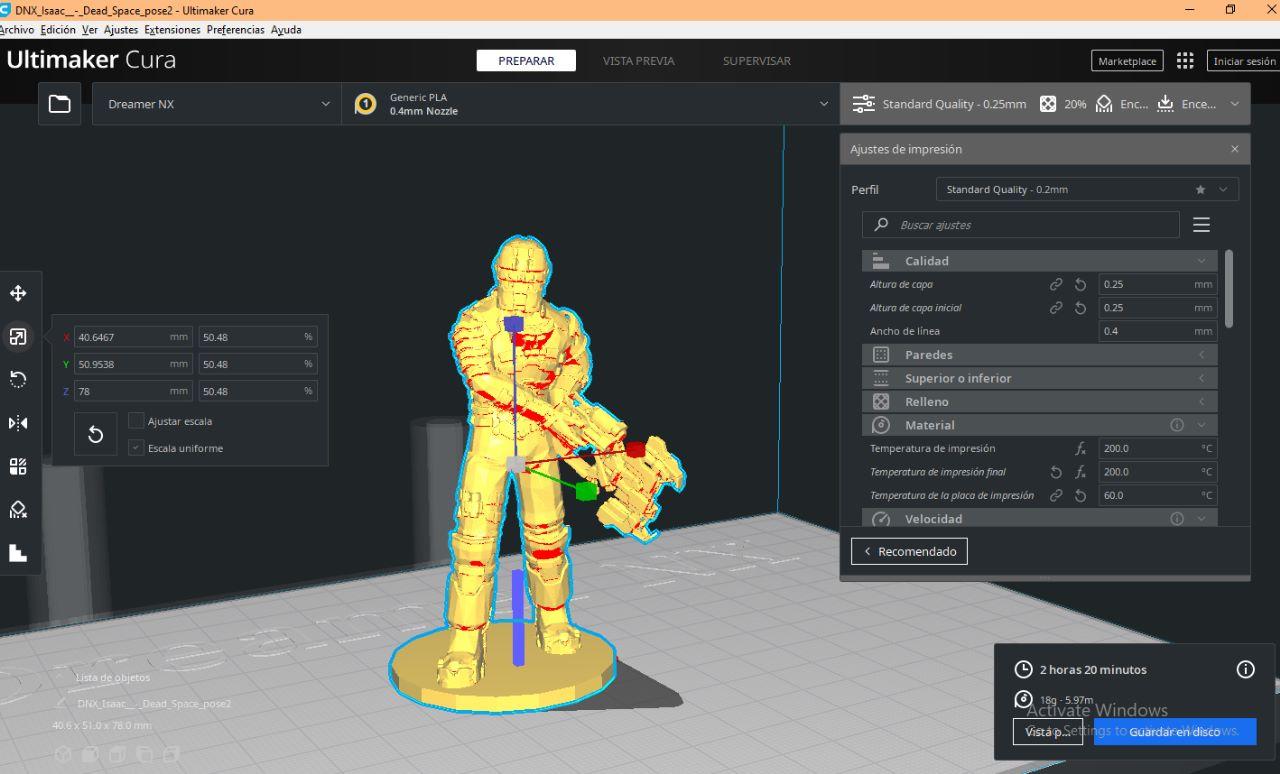Open the Ayuda menu
Image resolution: width=1280 pixels, height=774 pixels.
tap(286, 30)
